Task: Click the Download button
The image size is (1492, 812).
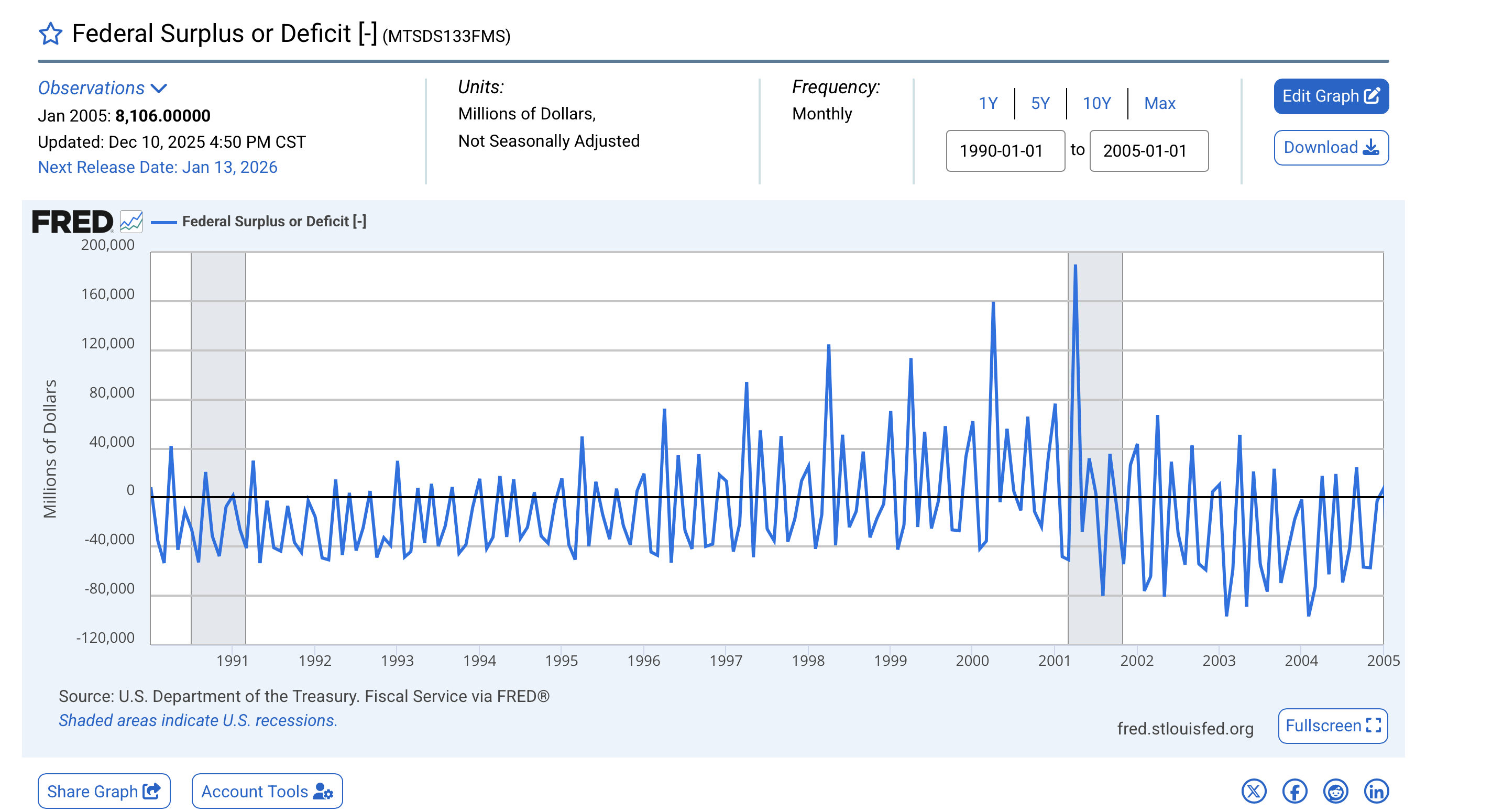Action: tap(1331, 148)
